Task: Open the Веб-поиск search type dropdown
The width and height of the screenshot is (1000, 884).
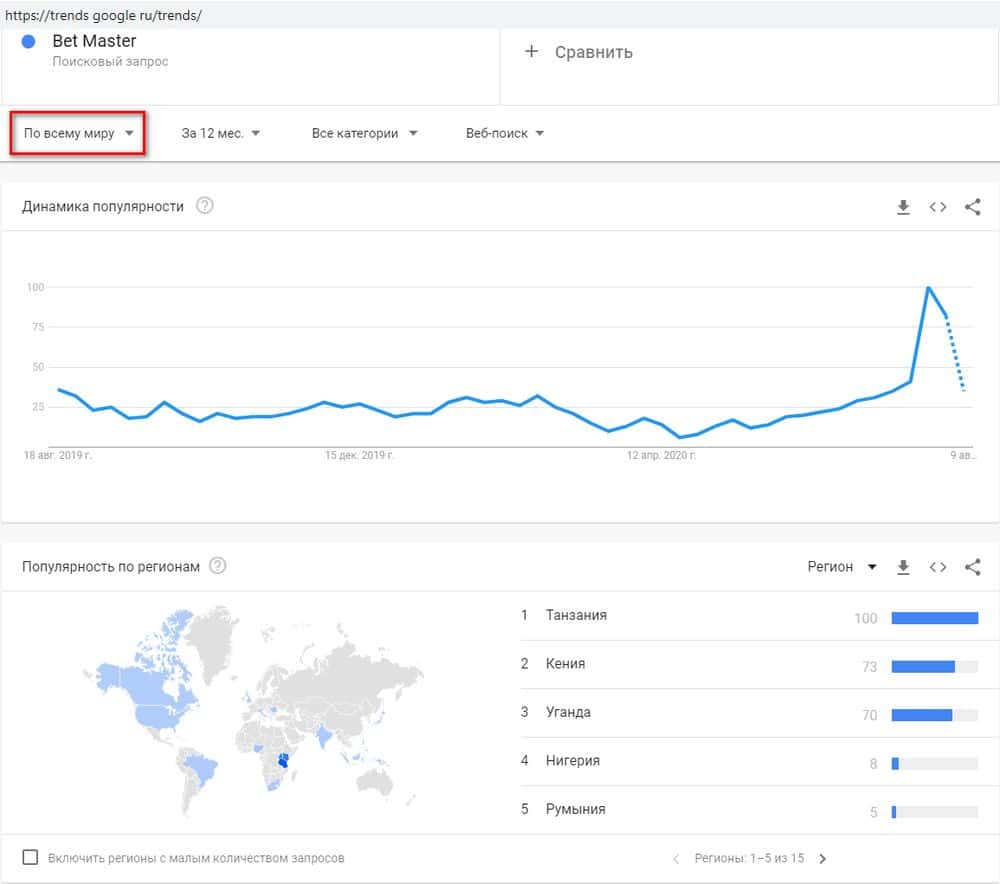Action: pos(505,133)
